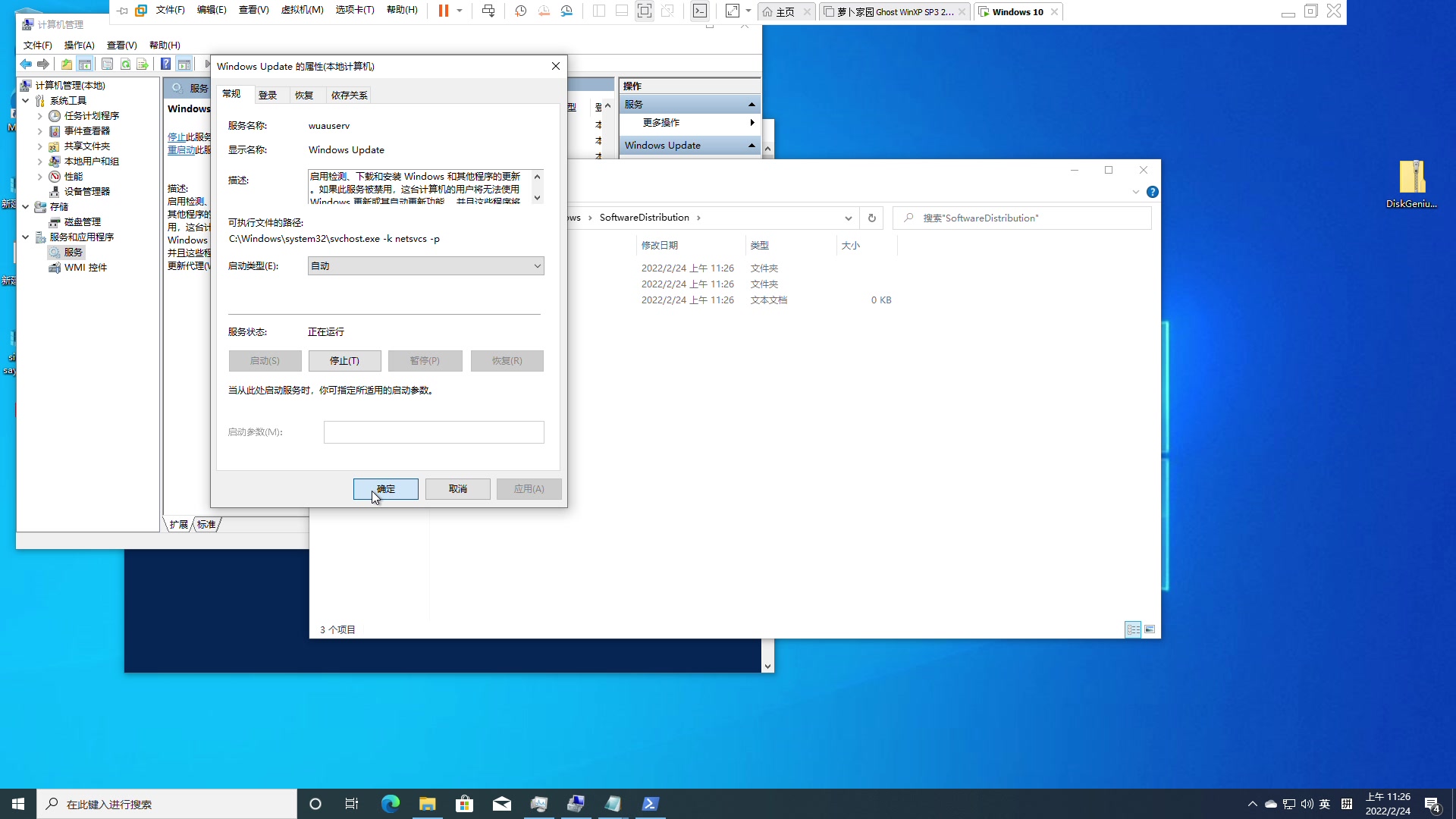Screen dimensions: 1456x819
Task: Click the 停止(T) service button
Action: point(344,361)
